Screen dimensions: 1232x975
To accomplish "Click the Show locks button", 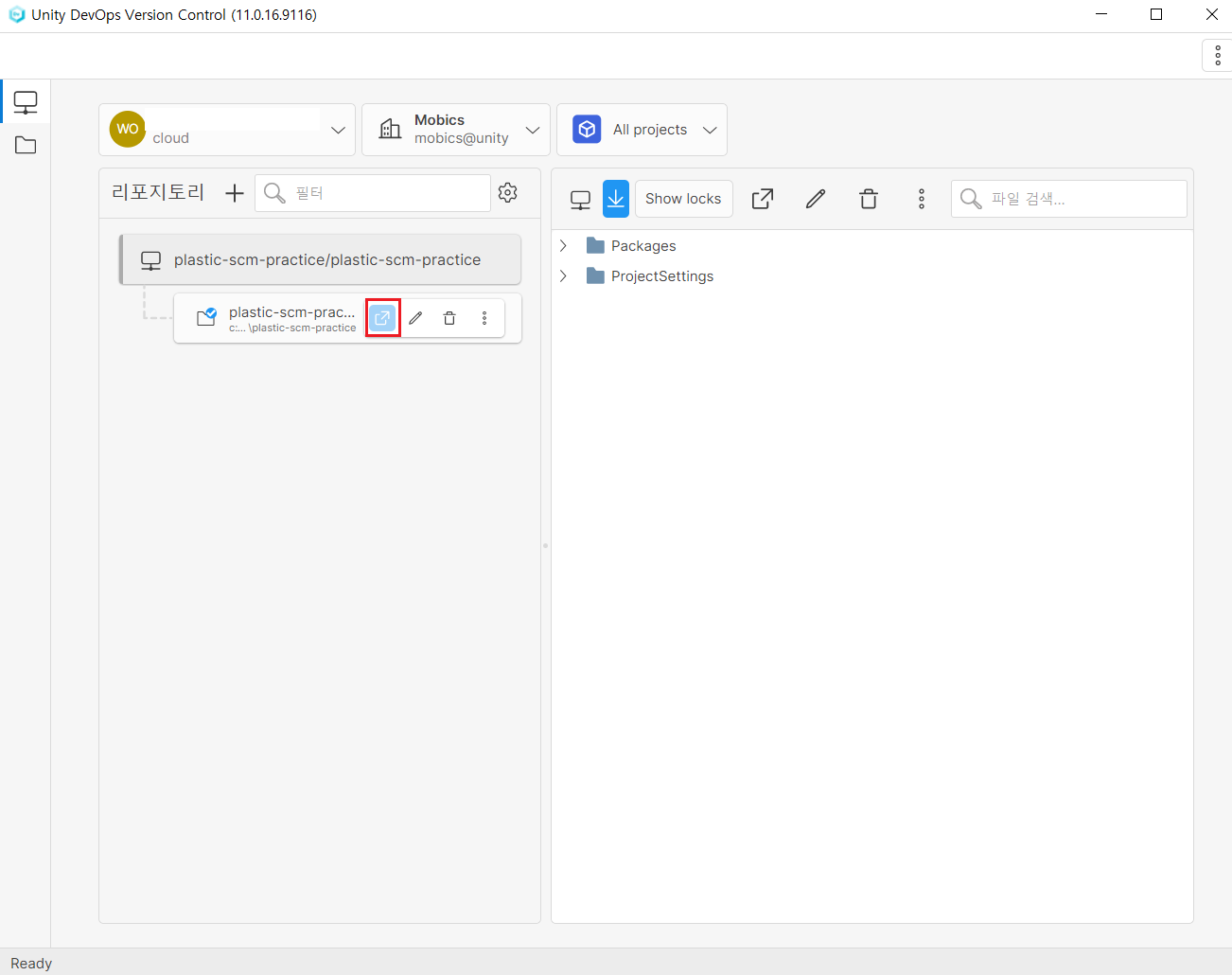I will [684, 199].
